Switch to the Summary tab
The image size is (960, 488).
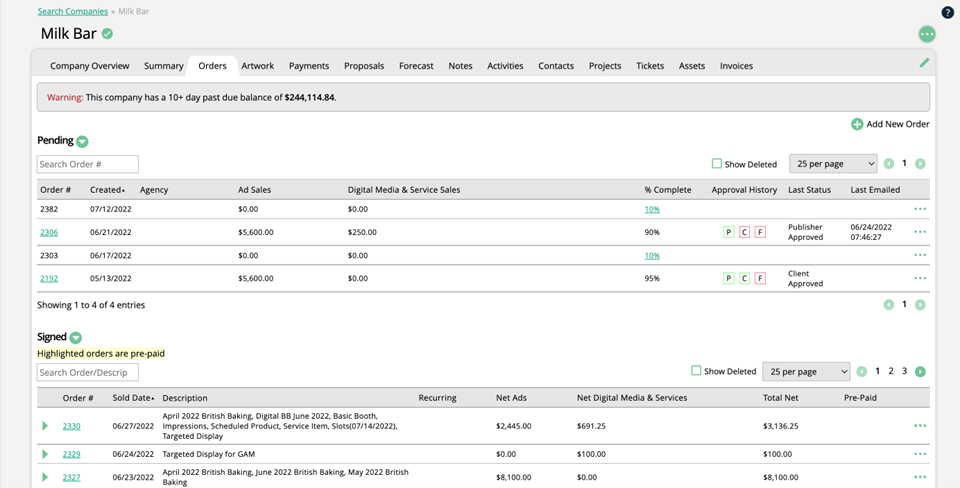pyautogui.click(x=164, y=66)
